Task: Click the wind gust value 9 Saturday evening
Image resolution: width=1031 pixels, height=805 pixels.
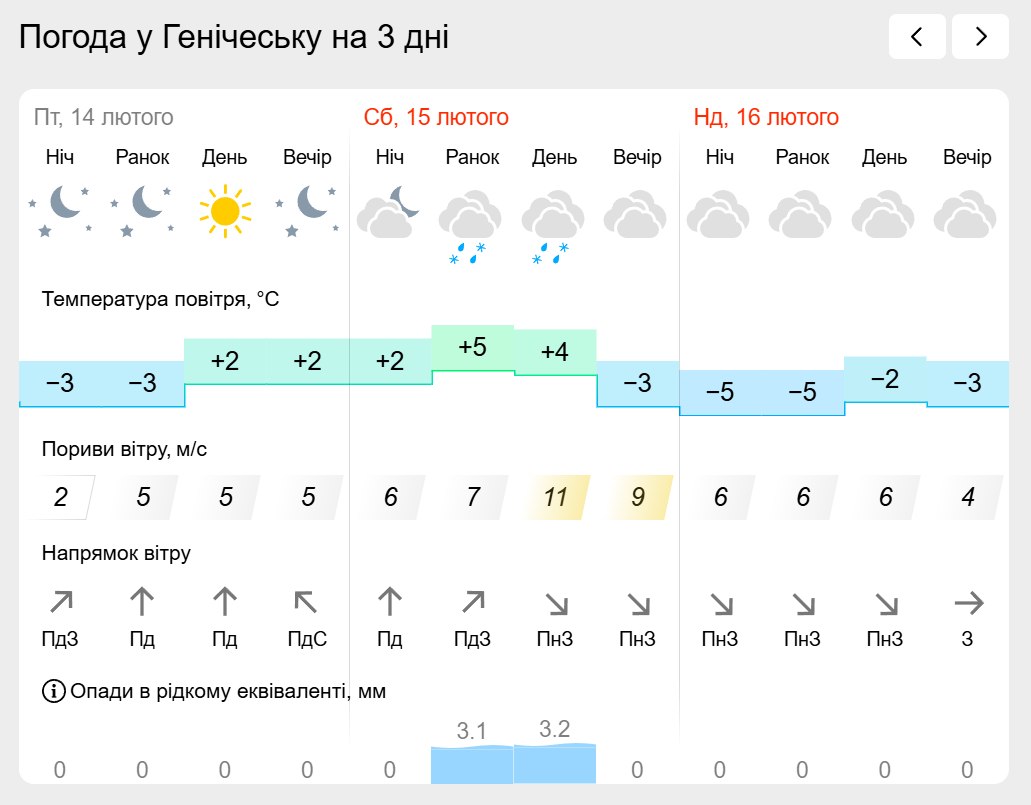Action: tap(638, 497)
